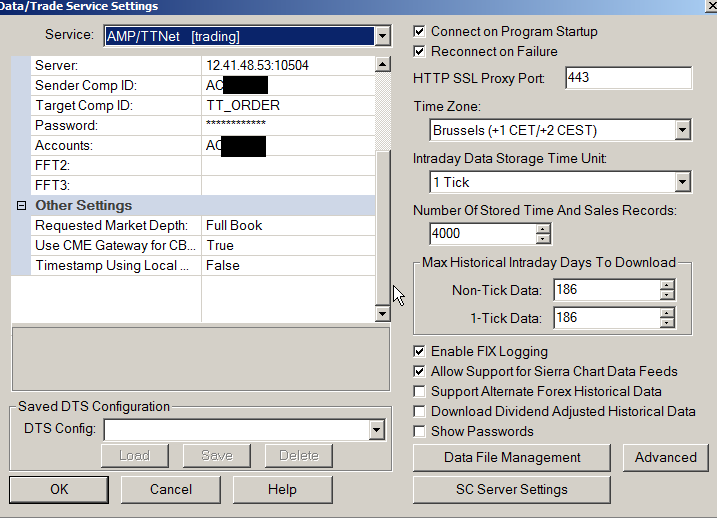Click the settings list scroll up arrow

tap(382, 64)
